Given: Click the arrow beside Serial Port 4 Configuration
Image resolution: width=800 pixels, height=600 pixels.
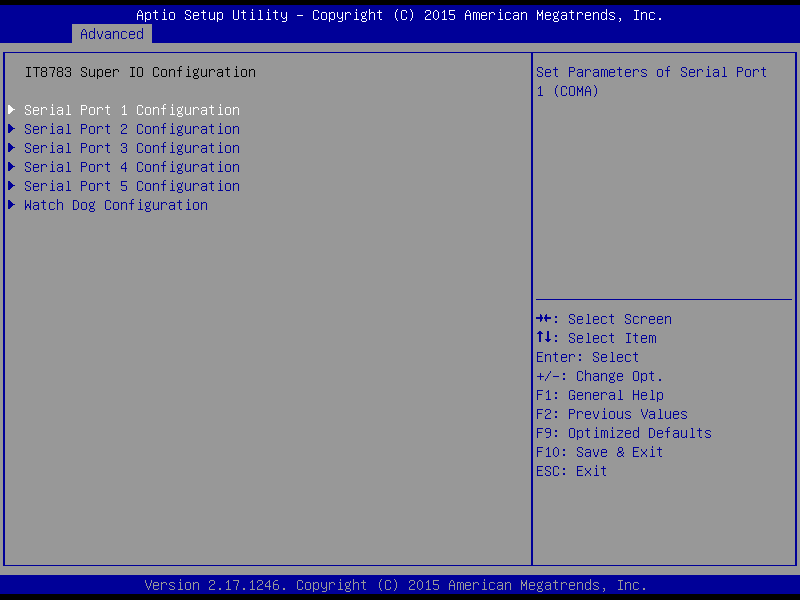Looking at the screenshot, I should tap(12, 167).
